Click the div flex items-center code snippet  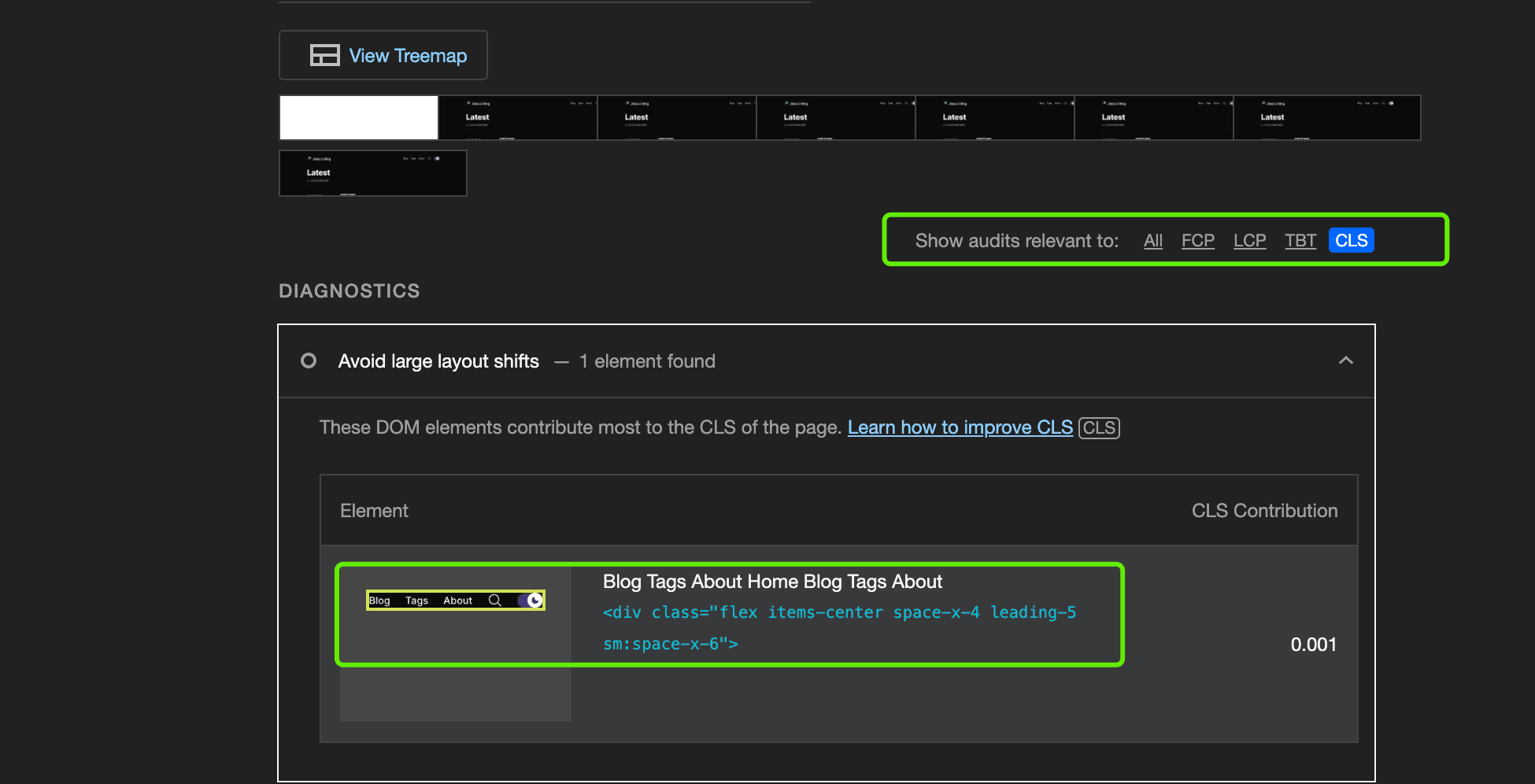coord(839,628)
